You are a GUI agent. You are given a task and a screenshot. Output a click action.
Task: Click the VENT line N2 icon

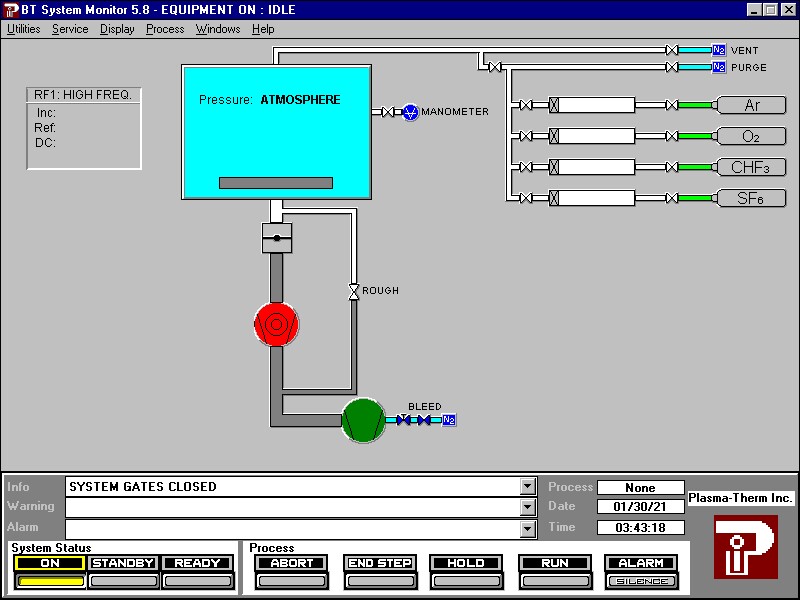[718, 50]
